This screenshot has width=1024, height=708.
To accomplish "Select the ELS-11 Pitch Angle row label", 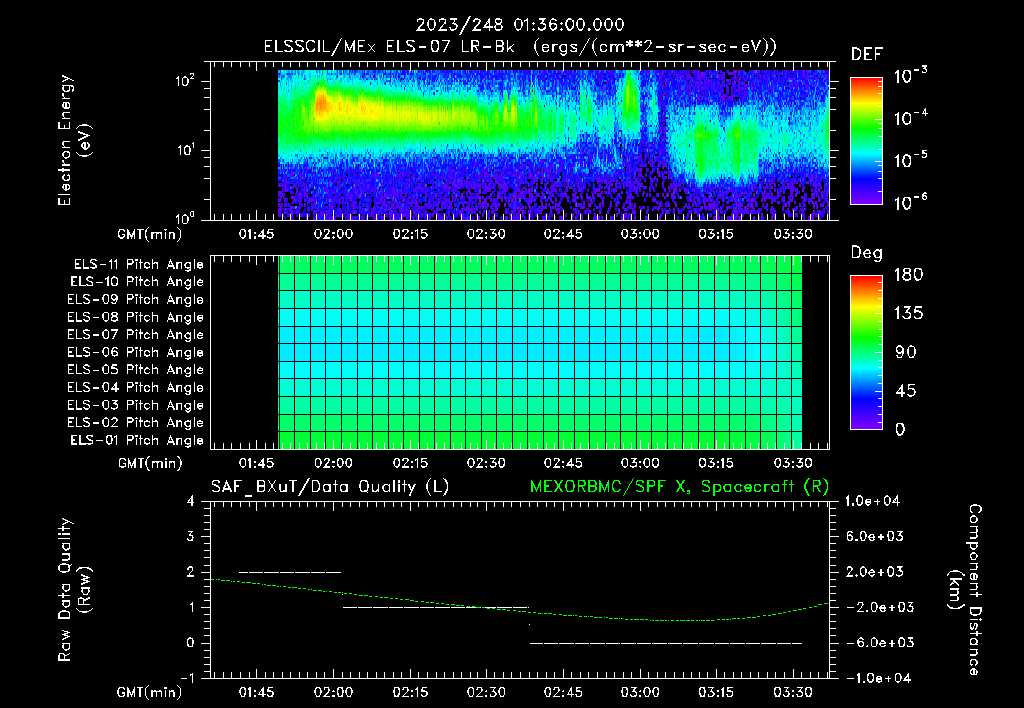I will [x=138, y=265].
